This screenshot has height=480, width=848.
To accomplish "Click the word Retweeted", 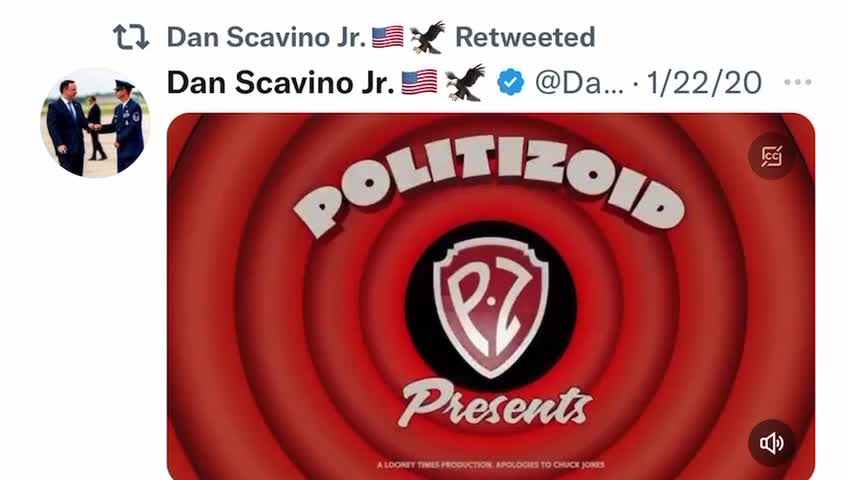I will click(525, 37).
